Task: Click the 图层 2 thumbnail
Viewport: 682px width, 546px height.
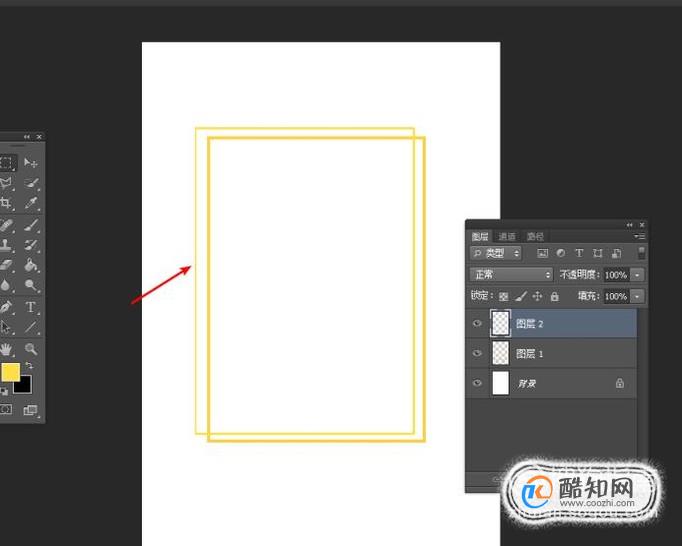Action: (500, 323)
